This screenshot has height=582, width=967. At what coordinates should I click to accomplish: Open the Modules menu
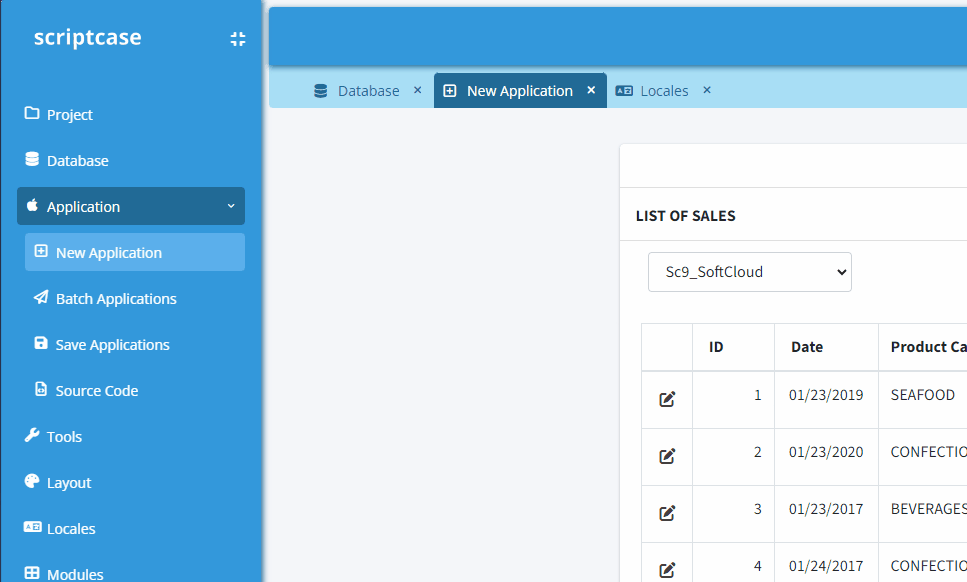[x=74, y=574]
